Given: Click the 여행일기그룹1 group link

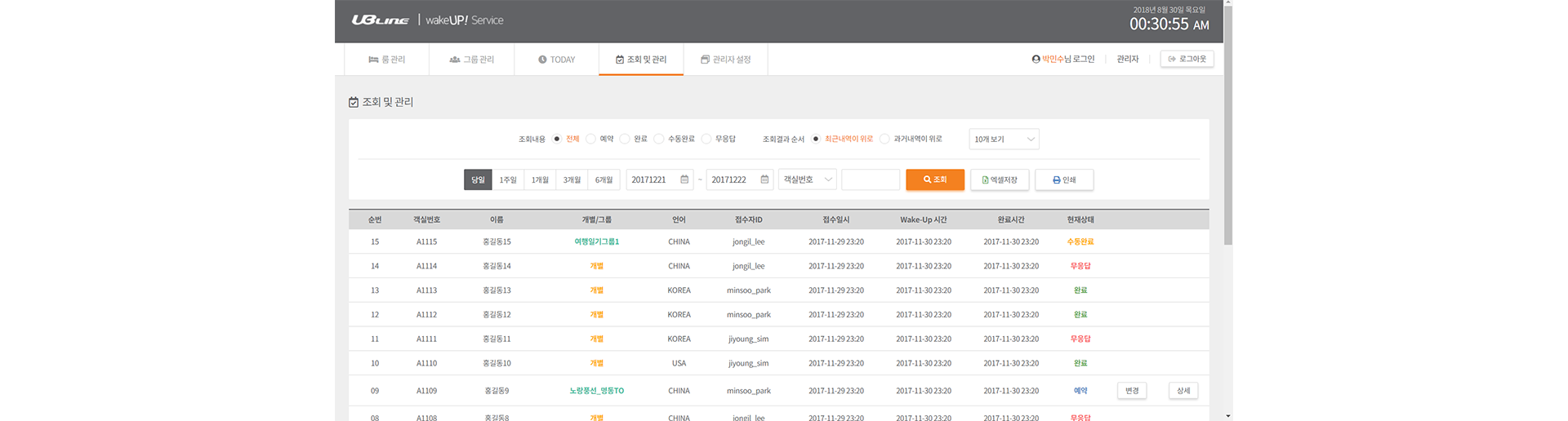Looking at the screenshot, I should coord(597,242).
